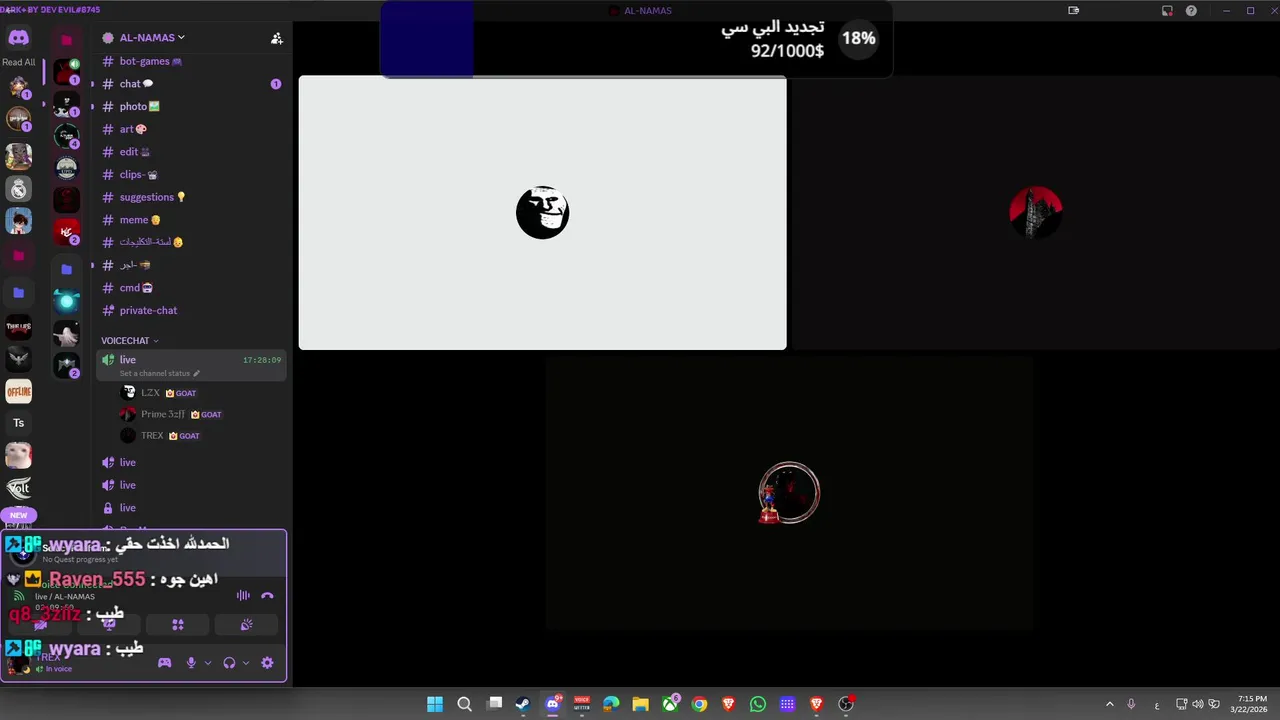Turn on camera in voice panel
1280x720 pixels.
(x=41, y=625)
